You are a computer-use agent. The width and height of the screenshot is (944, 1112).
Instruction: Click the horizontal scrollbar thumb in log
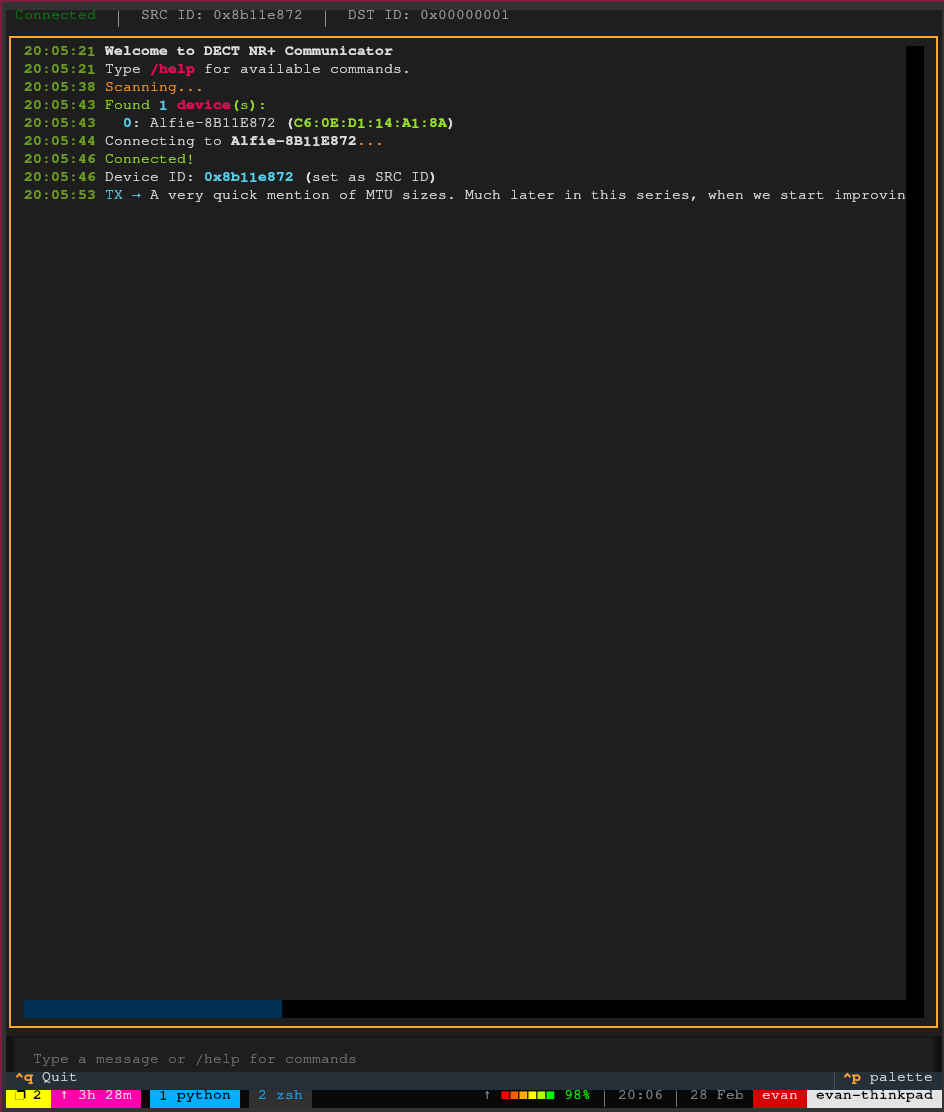click(152, 1008)
